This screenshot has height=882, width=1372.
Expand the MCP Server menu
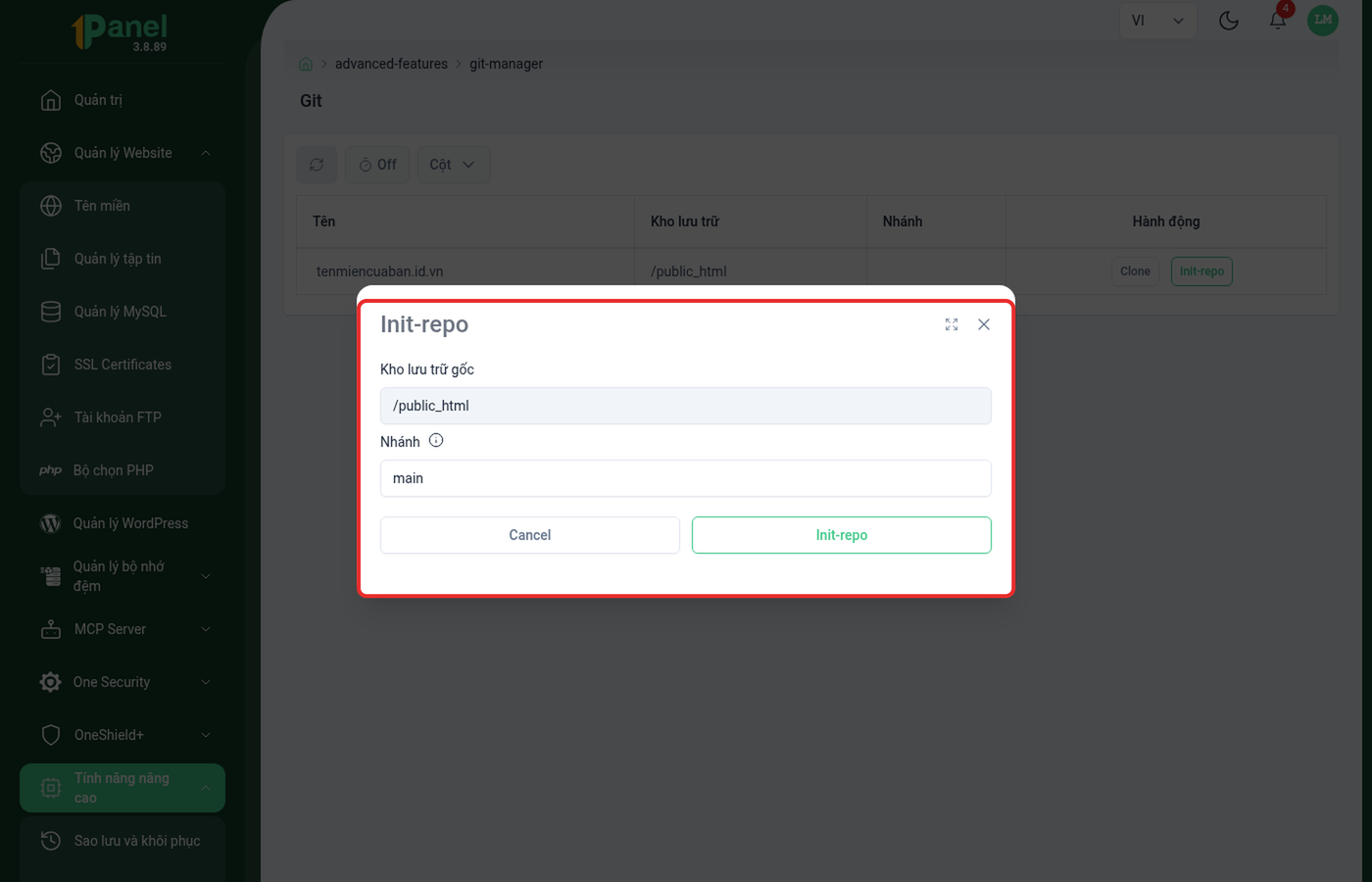(x=206, y=629)
